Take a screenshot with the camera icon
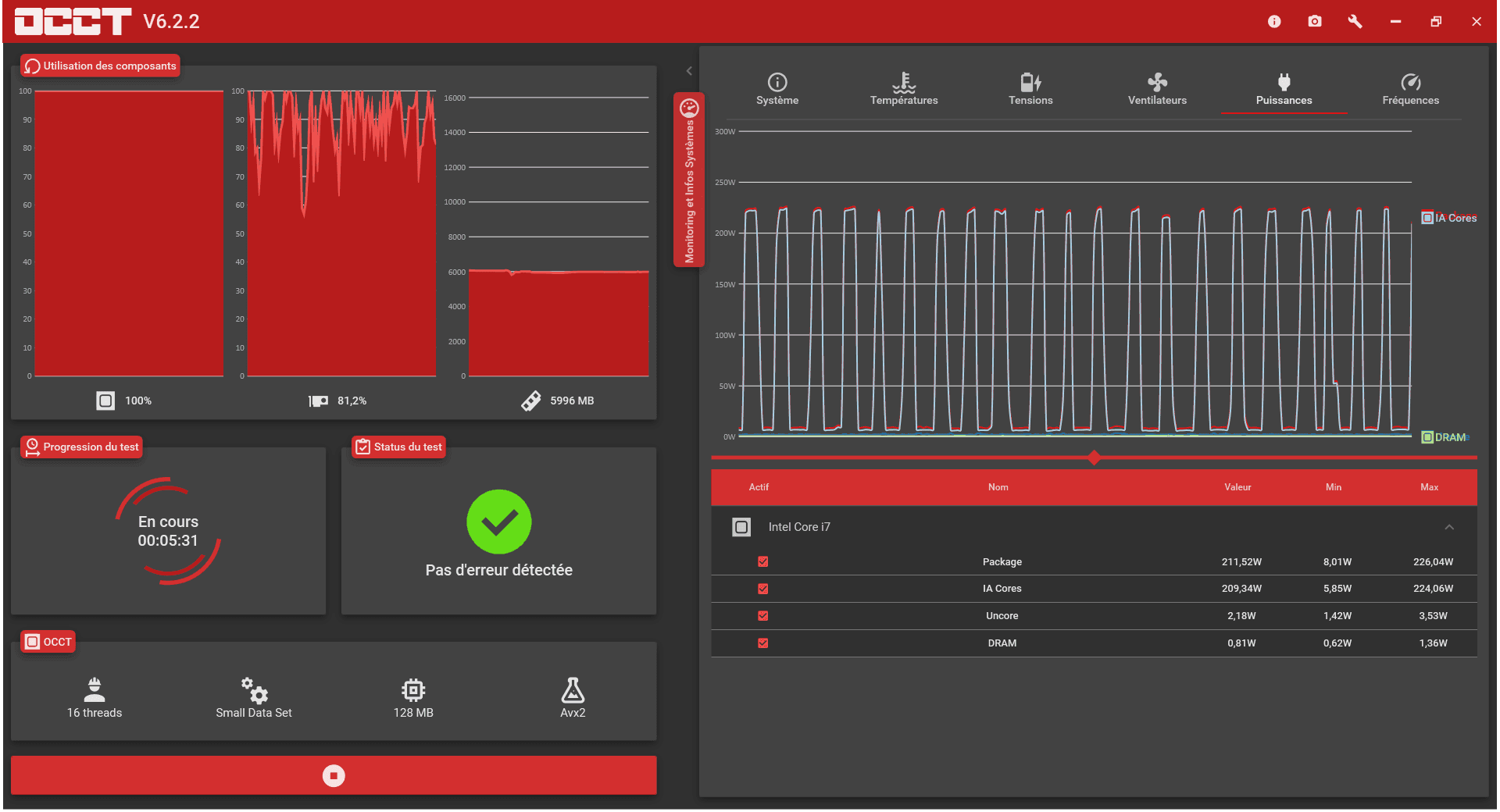This screenshot has height=812, width=1500. 1315,22
